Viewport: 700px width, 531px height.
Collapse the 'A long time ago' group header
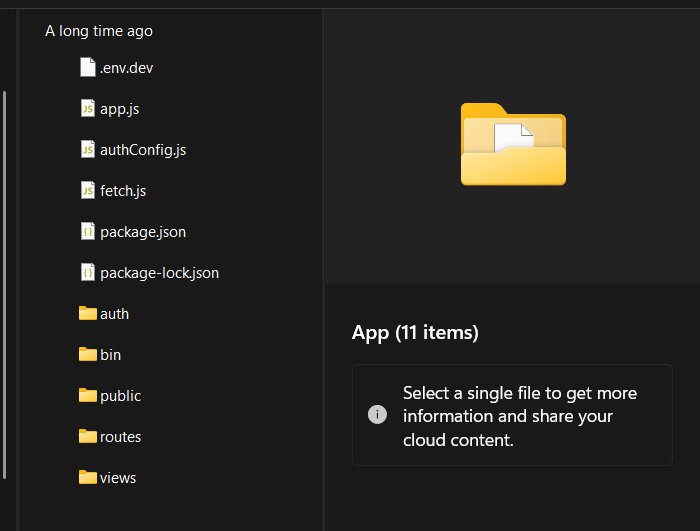pyautogui.click(x=99, y=31)
